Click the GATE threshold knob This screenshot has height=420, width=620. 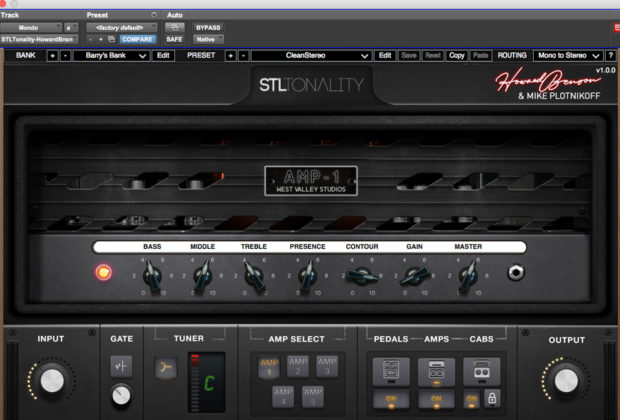click(121, 395)
